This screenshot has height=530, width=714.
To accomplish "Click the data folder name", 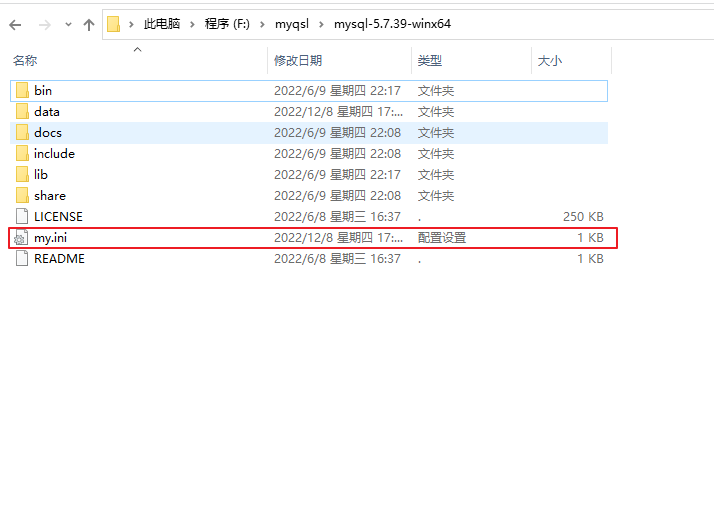I will [x=47, y=112].
